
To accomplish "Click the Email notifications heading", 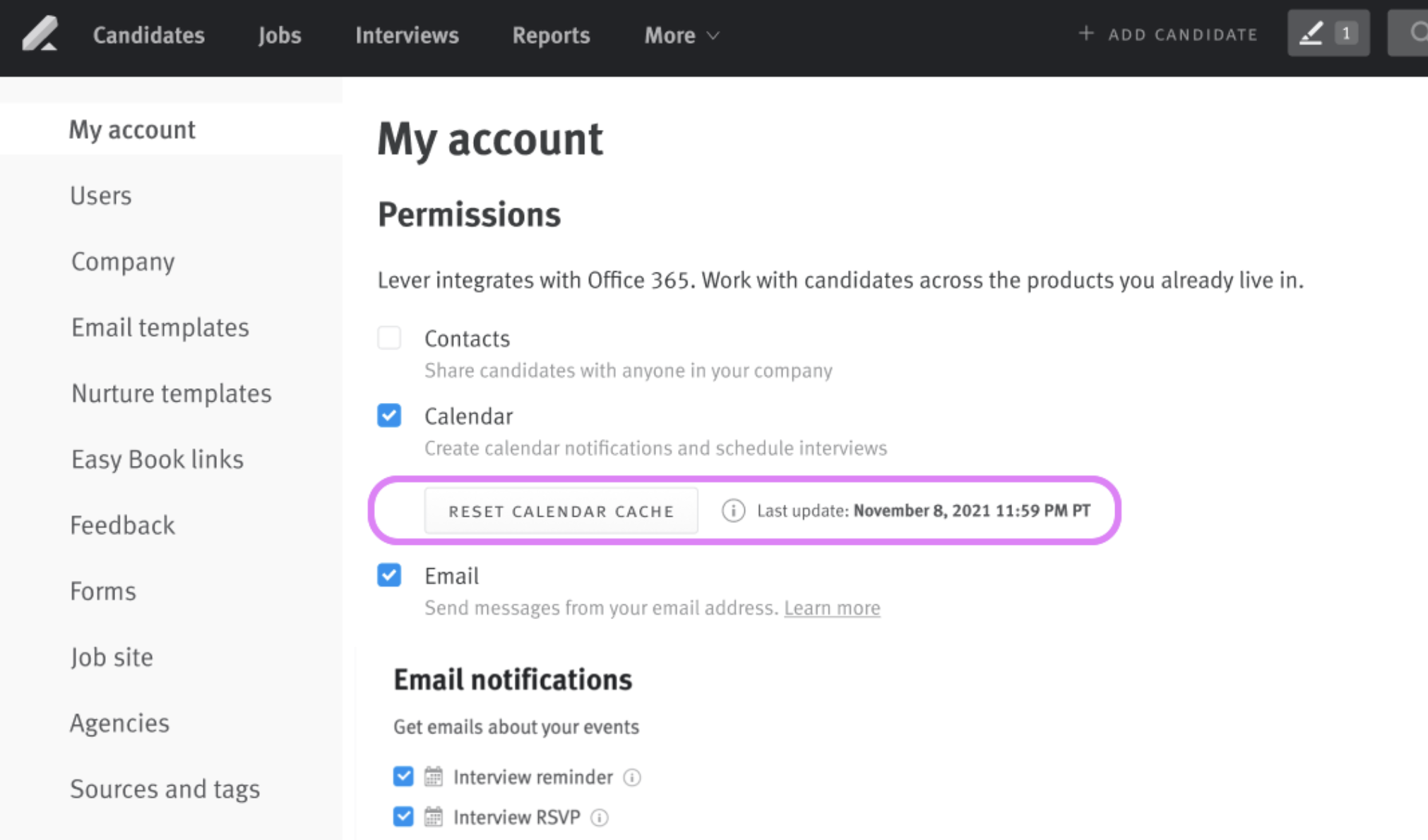I will (513, 680).
